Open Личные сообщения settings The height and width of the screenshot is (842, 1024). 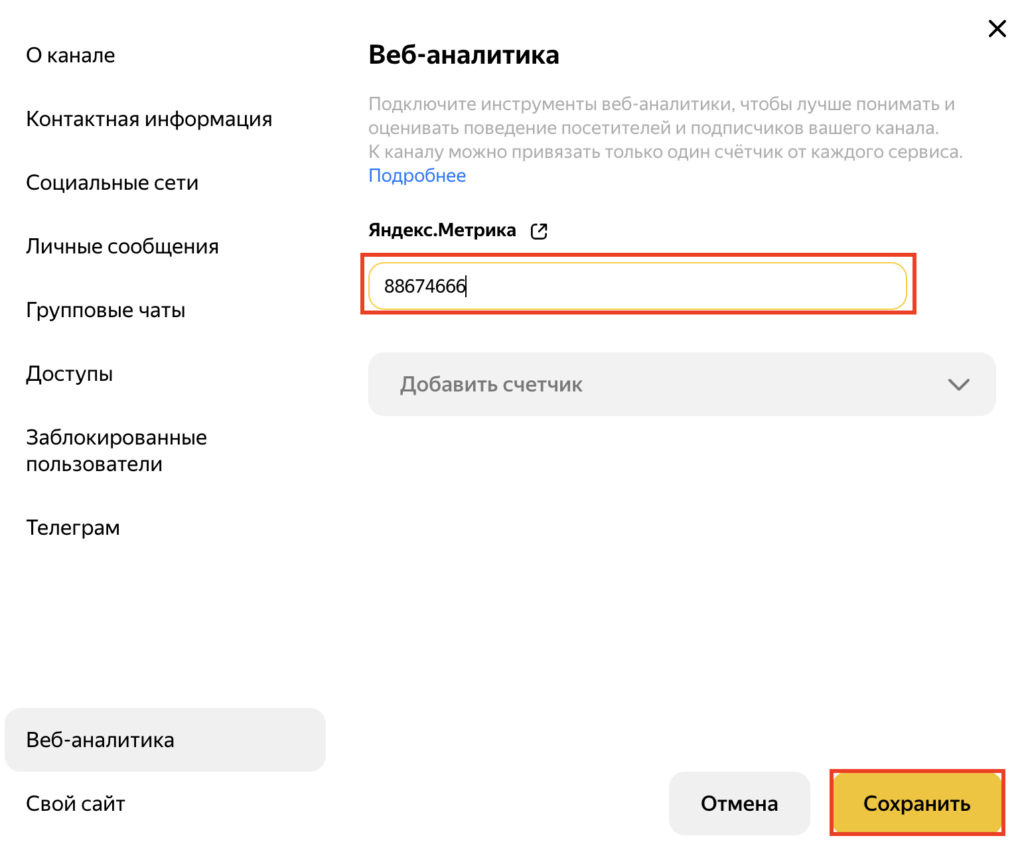(x=122, y=246)
